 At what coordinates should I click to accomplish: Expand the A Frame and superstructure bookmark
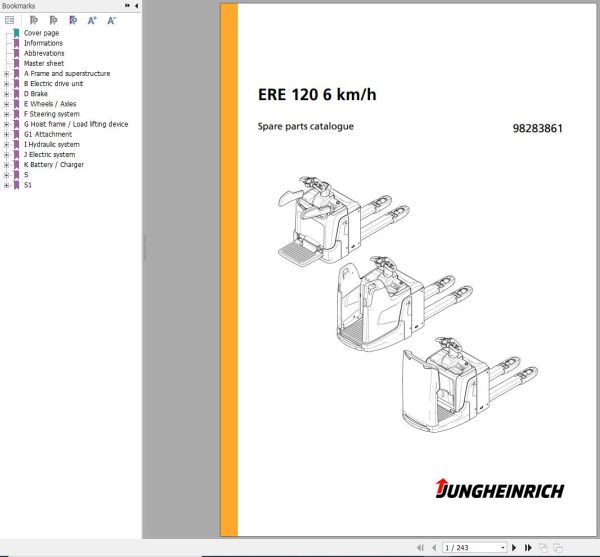[x=6, y=73]
